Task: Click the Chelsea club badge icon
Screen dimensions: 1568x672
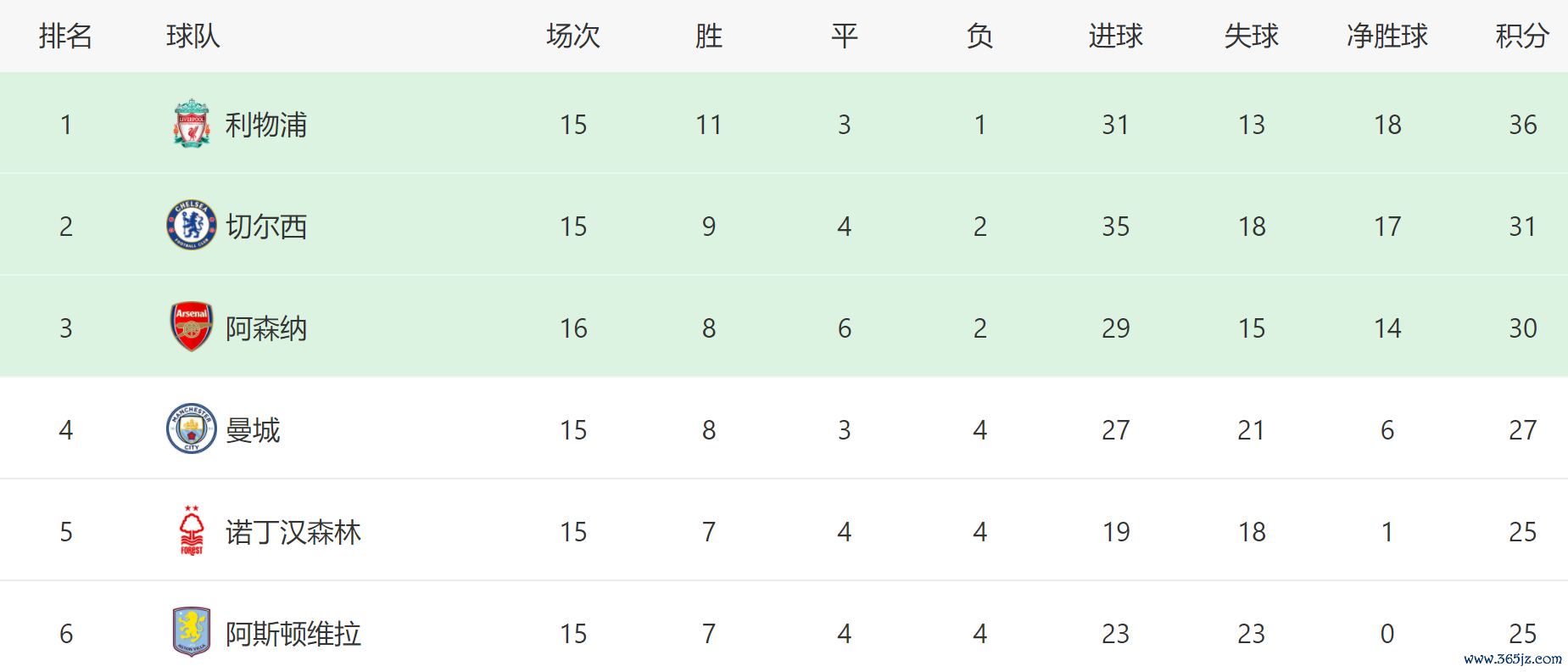Action: coord(192,226)
